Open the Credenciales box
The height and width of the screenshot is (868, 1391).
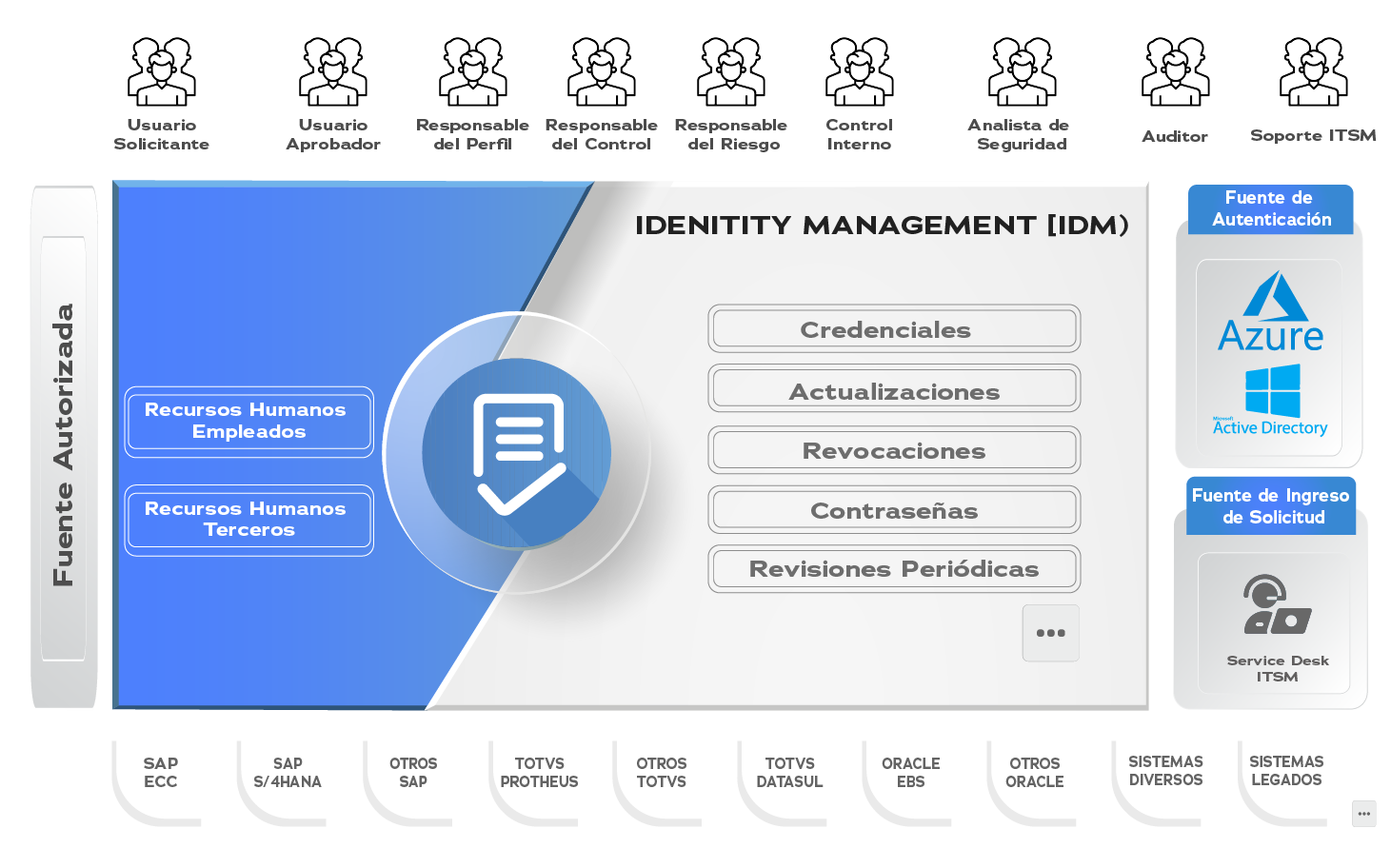894,329
